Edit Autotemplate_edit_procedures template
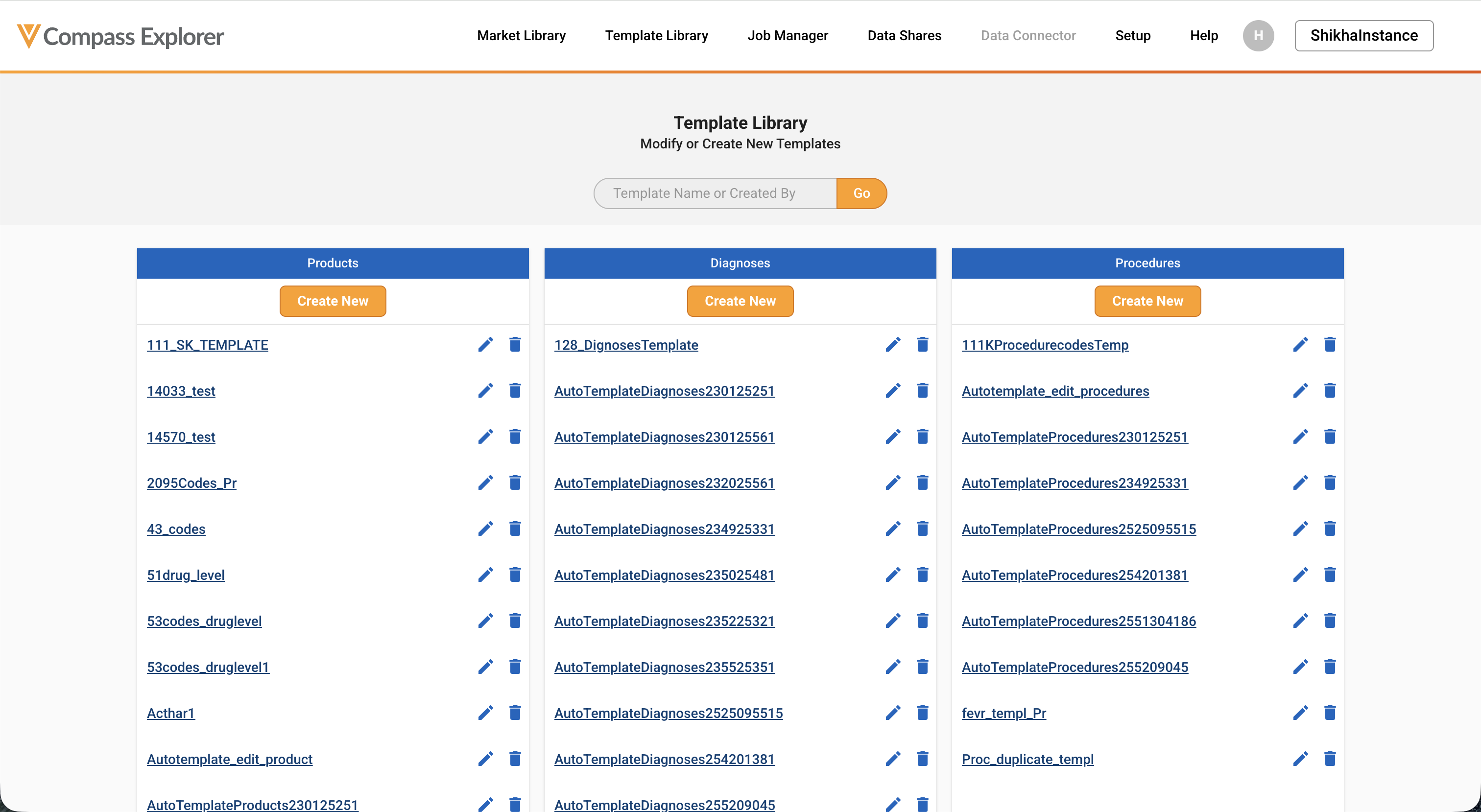This screenshot has height=812, width=1481. (x=1300, y=390)
